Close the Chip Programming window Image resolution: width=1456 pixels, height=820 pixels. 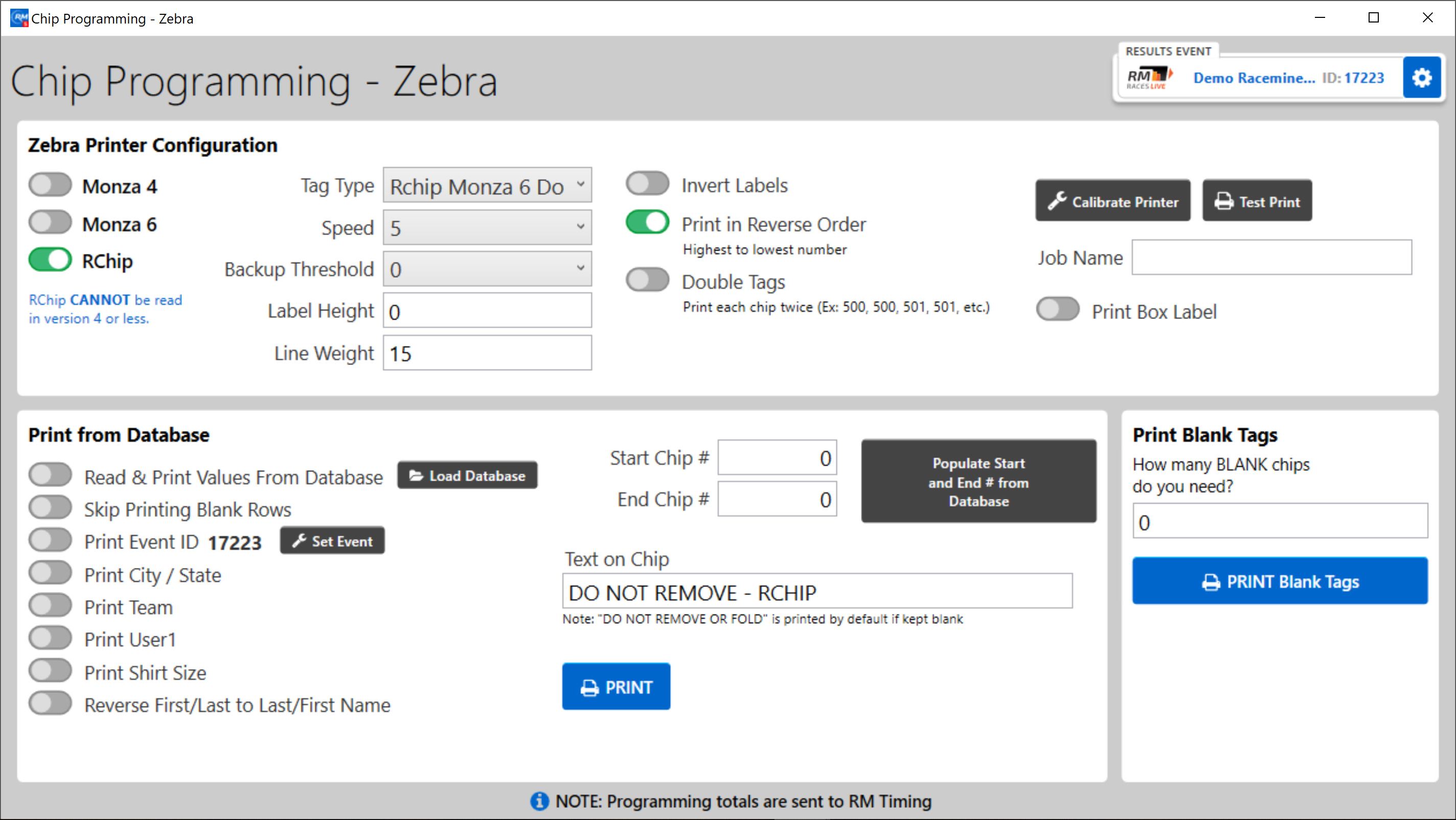[x=1427, y=18]
